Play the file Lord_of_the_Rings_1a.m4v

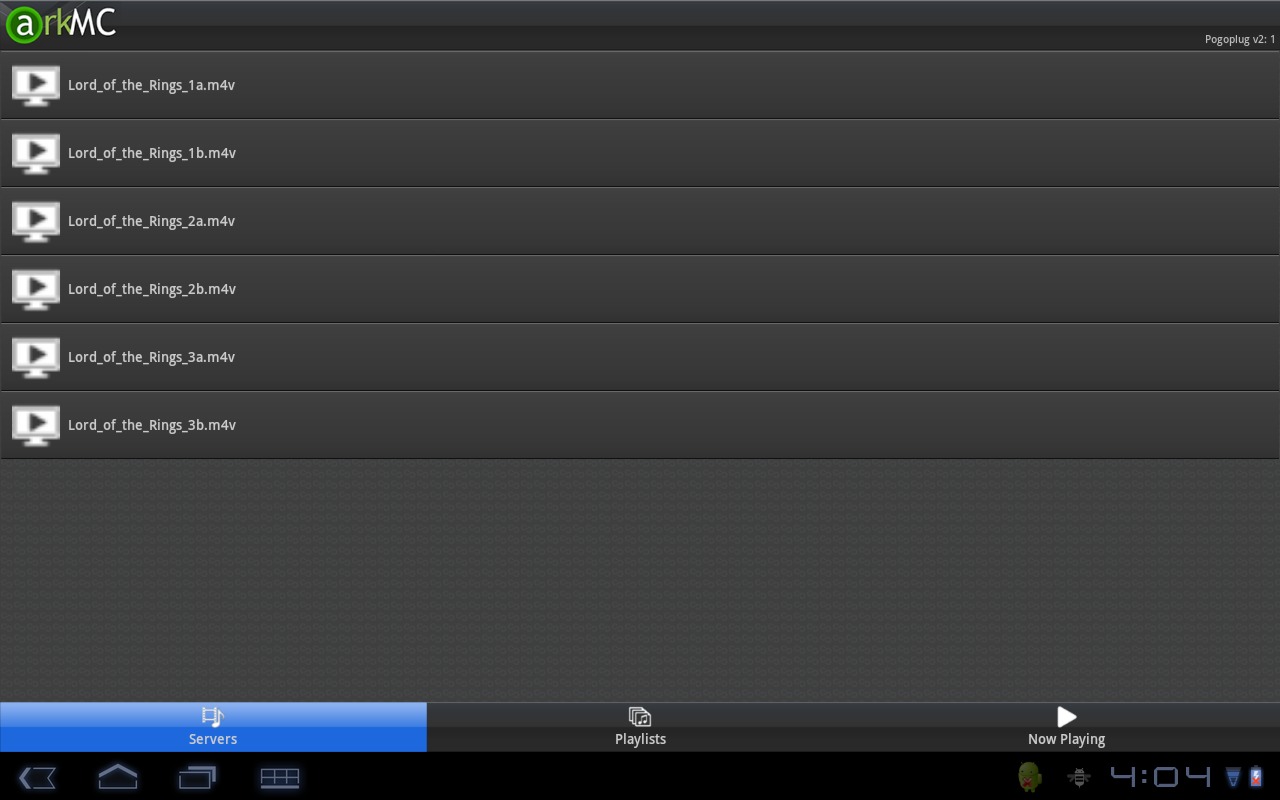click(640, 85)
